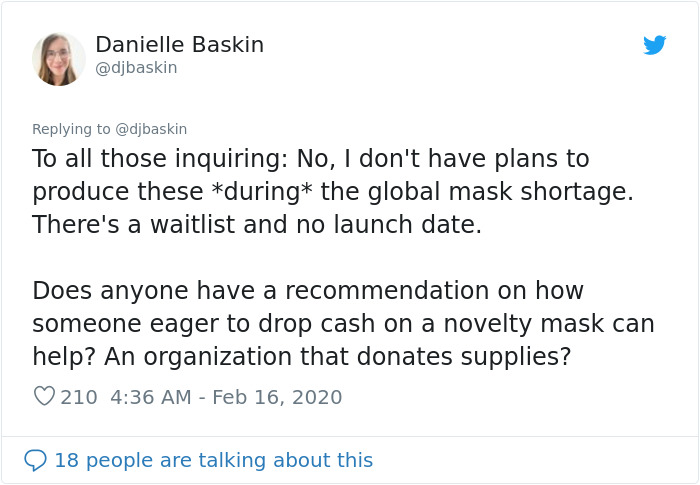This screenshot has height=485, width=700.
Task: Click the 'Does anyone have a recommendation' line
Action: (261, 291)
